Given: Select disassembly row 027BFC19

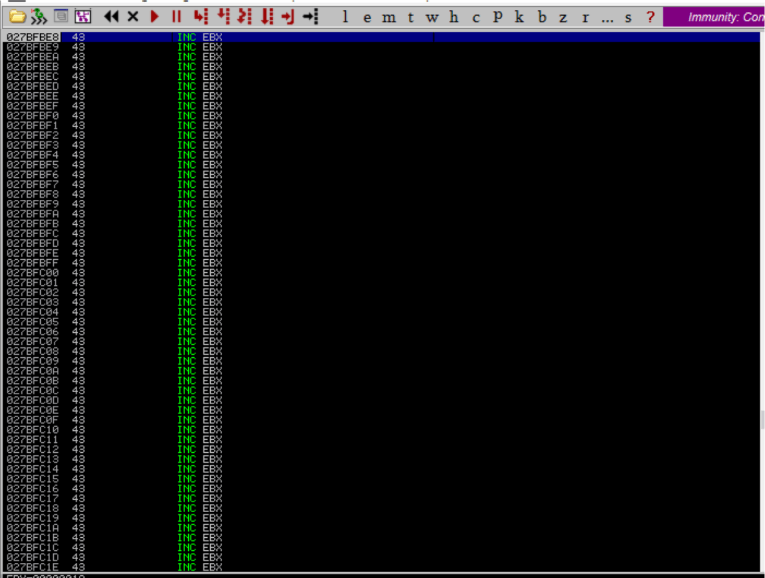Looking at the screenshot, I should (x=382, y=518).
